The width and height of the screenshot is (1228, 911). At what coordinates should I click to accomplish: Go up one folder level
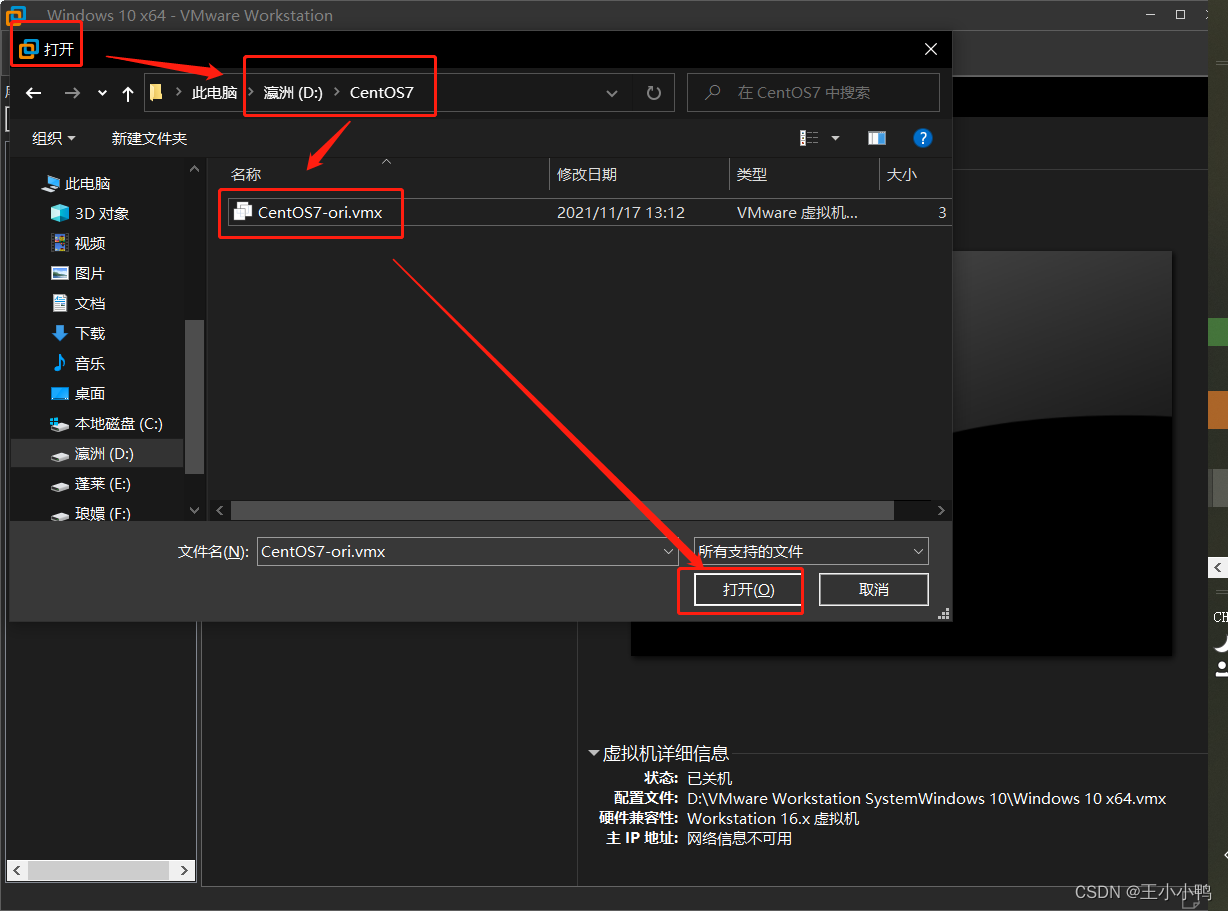128,93
